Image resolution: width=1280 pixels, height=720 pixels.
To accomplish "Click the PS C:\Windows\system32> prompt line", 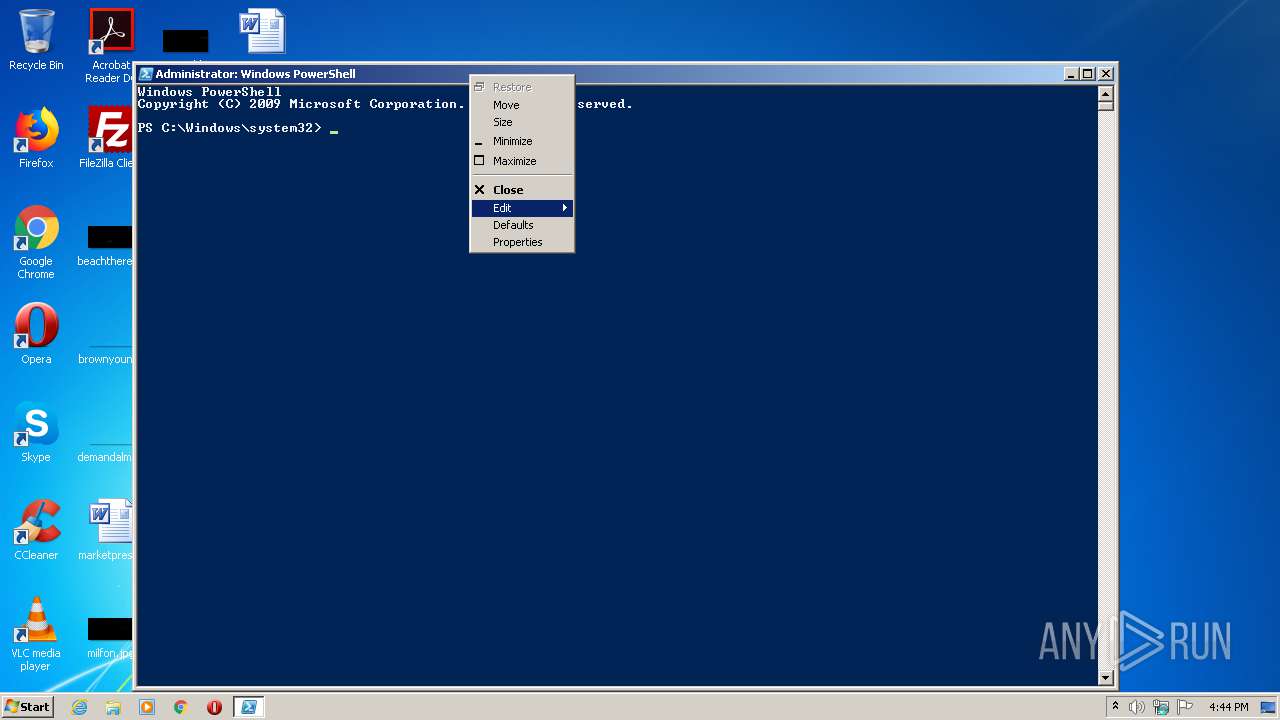I will coord(238,128).
